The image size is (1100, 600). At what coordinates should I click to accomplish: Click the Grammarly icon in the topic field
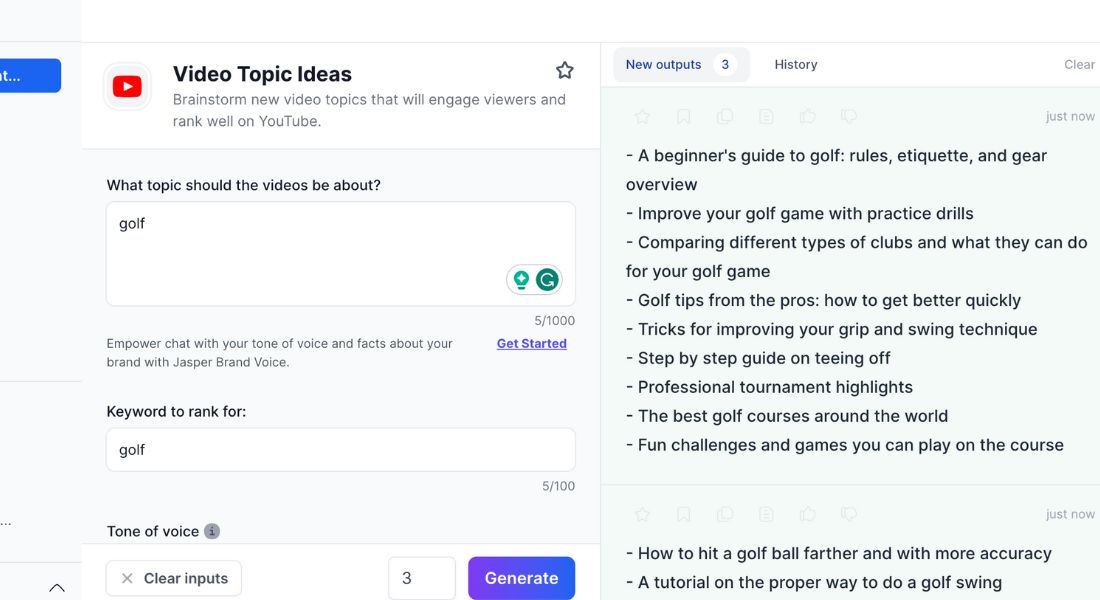(546, 279)
